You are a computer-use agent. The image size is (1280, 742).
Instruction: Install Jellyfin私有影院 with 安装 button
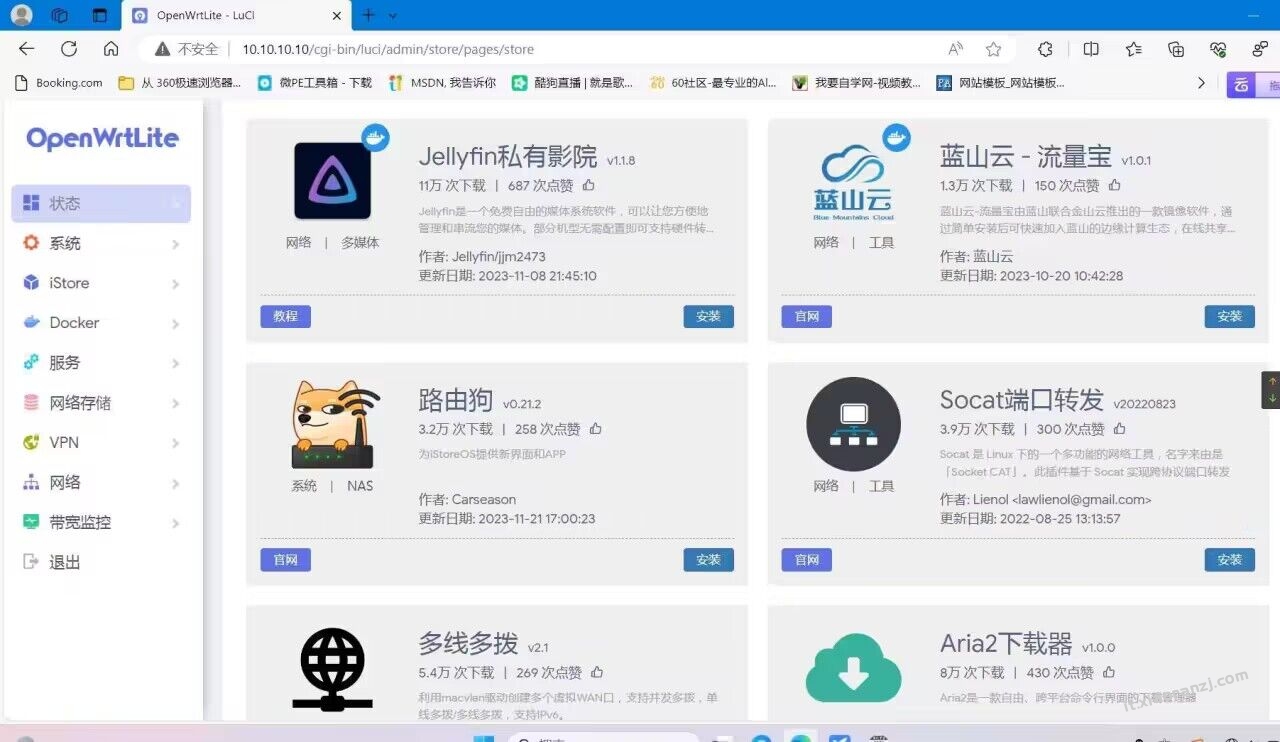(x=709, y=316)
